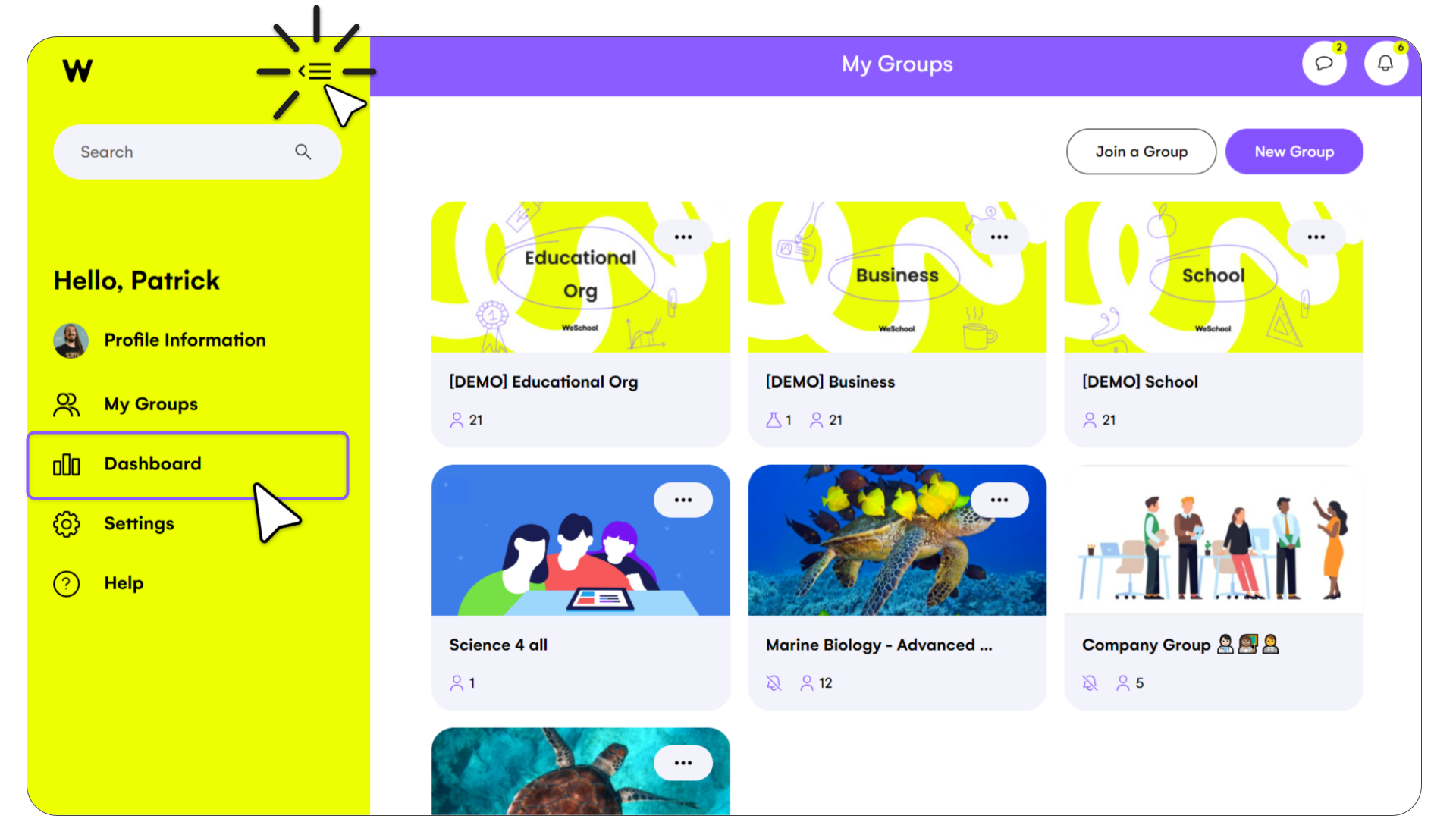1456x819 pixels.
Task: Toggle muted notifications on Marine Biology group
Action: (773, 683)
